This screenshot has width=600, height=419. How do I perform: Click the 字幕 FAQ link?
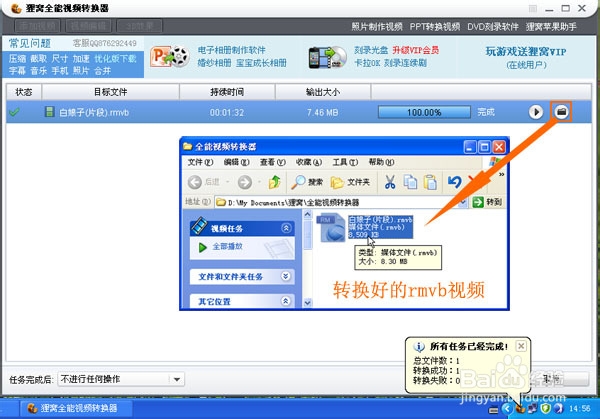pos(17,71)
